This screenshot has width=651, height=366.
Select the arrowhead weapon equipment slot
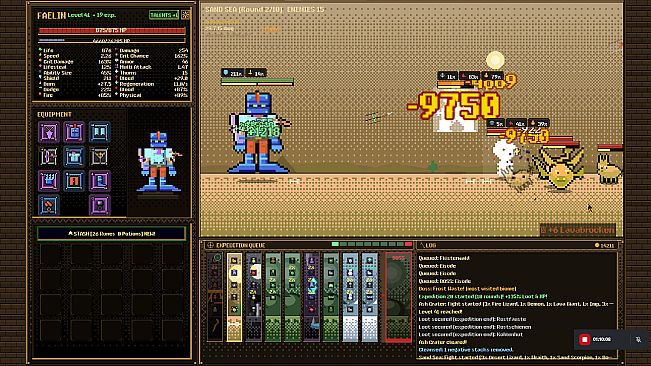[49, 132]
